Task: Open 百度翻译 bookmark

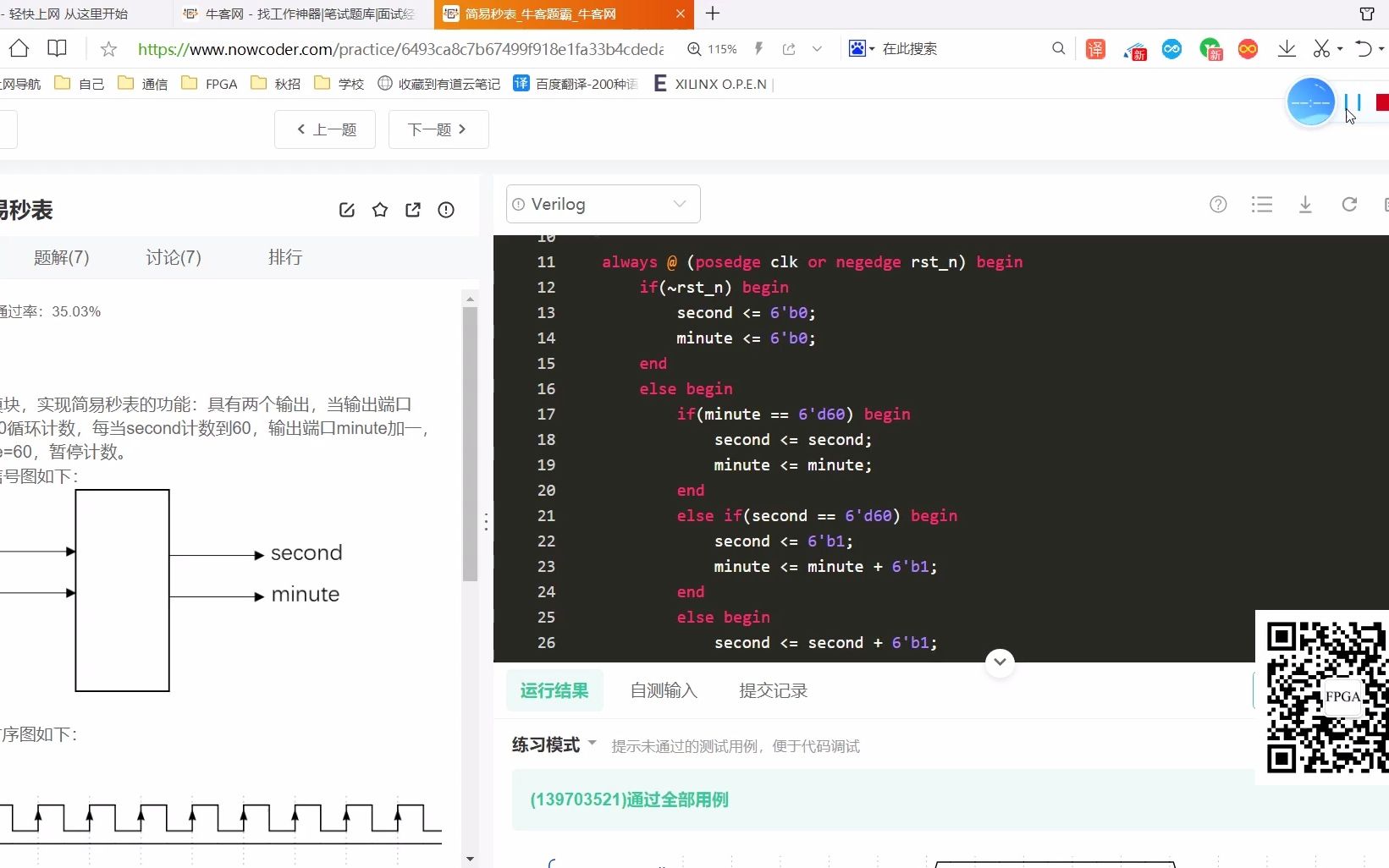Action: click(576, 84)
